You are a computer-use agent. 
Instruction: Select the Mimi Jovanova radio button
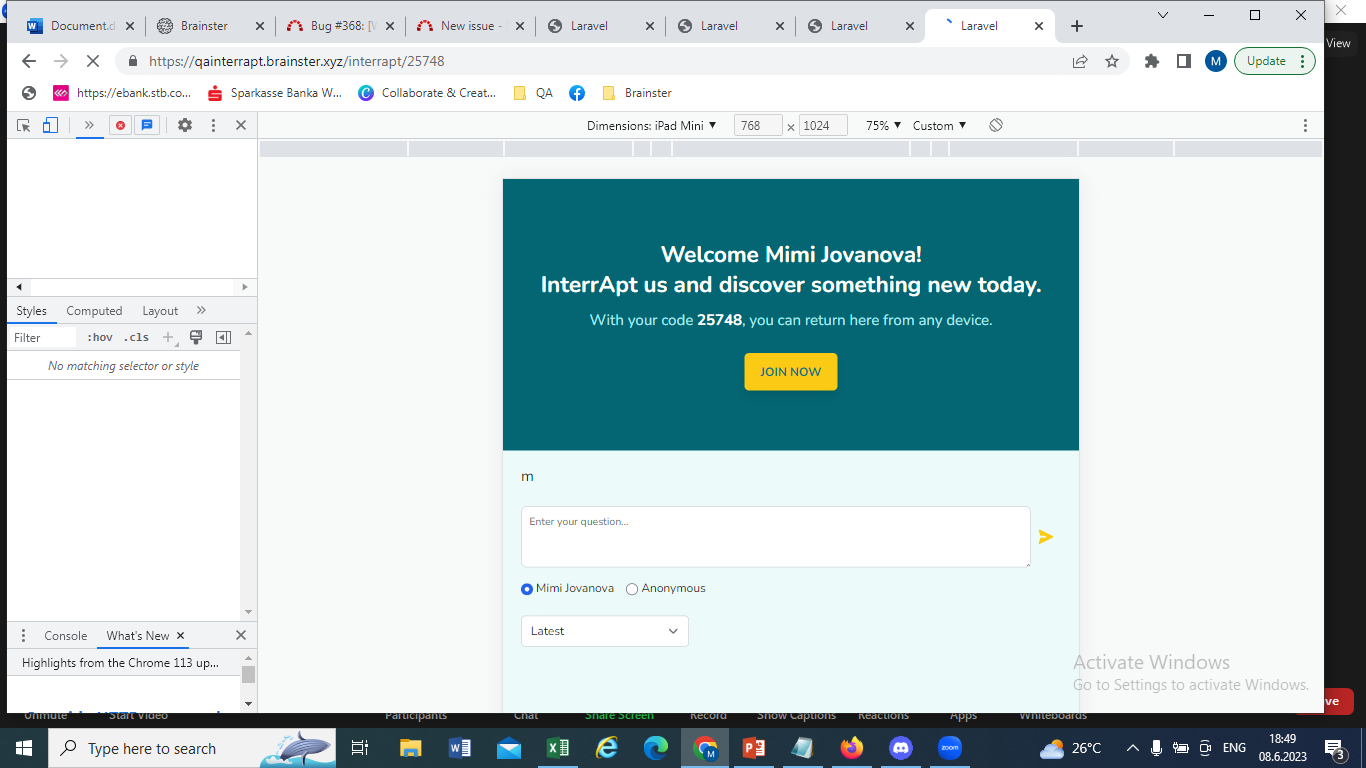527,589
